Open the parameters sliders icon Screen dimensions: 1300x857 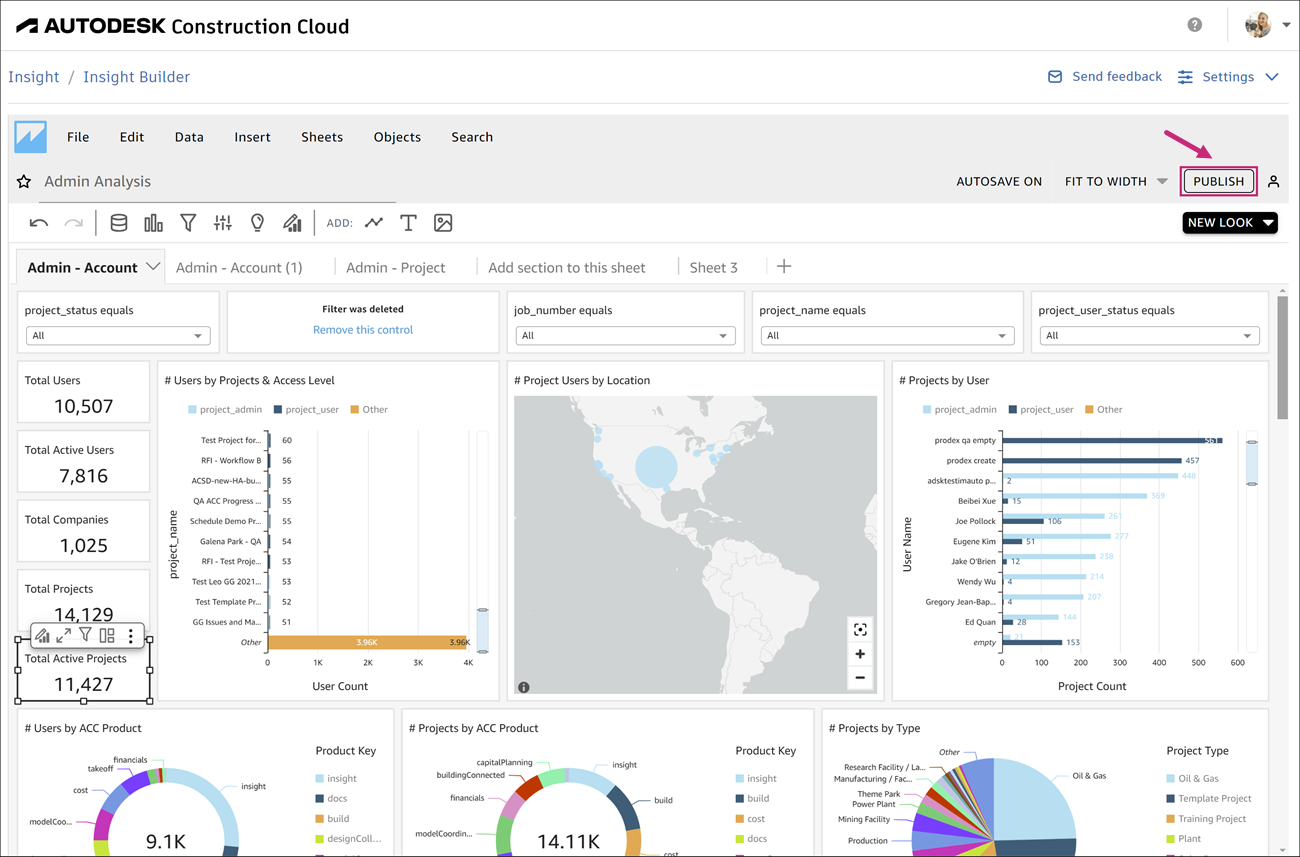point(222,223)
